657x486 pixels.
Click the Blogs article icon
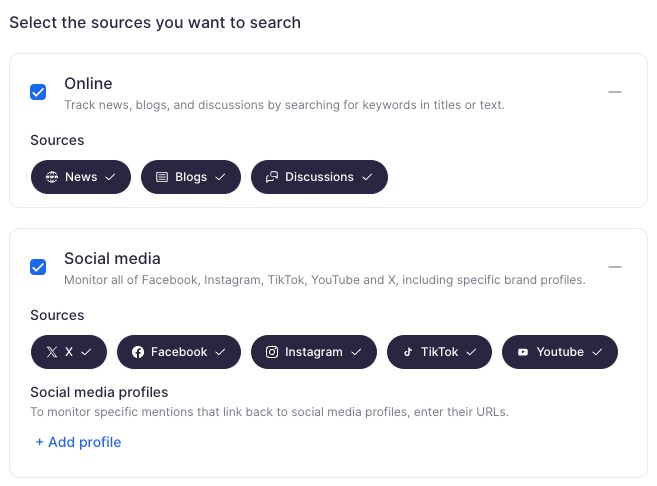[x=162, y=177]
